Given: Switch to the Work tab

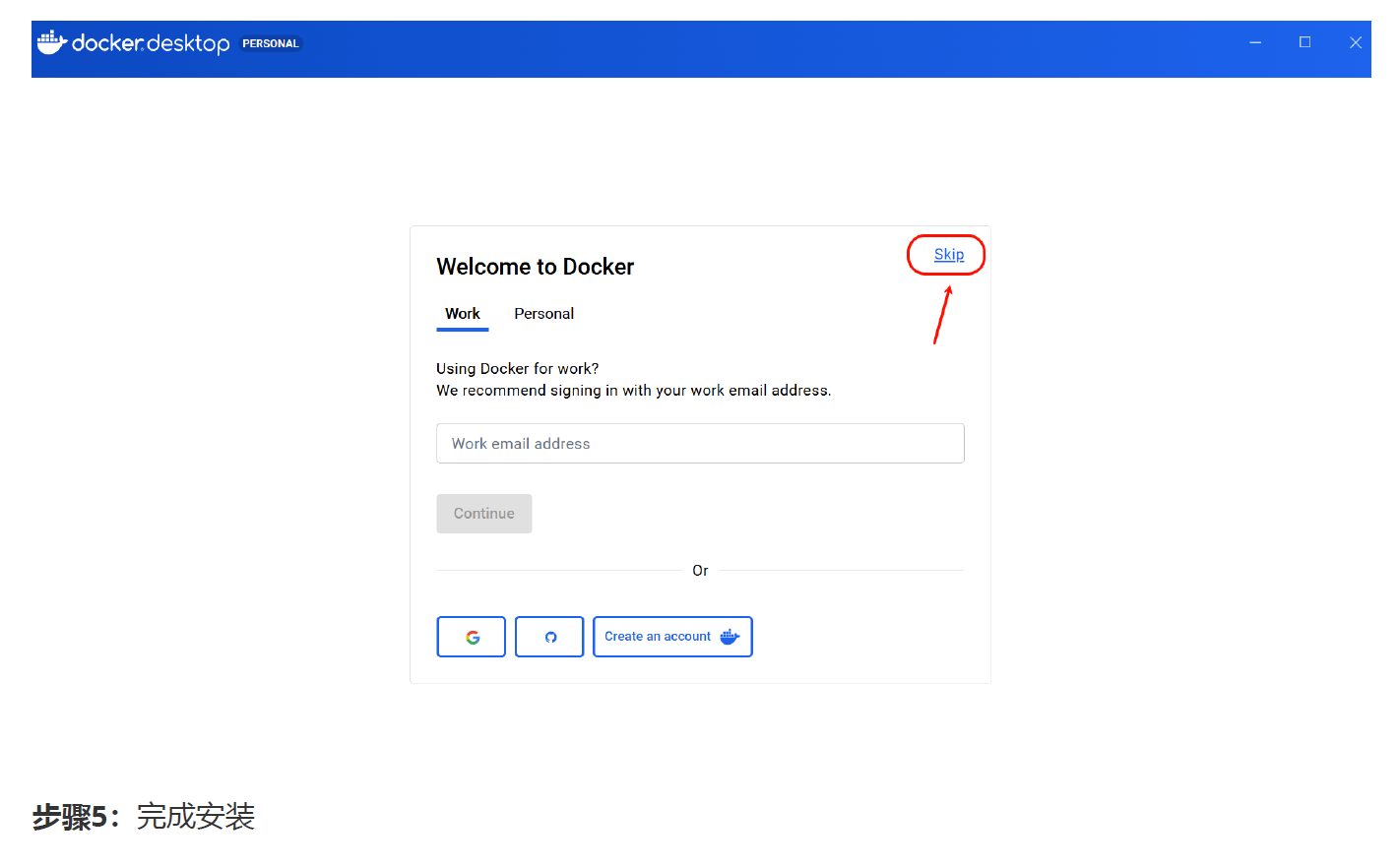Looking at the screenshot, I should click(x=463, y=314).
